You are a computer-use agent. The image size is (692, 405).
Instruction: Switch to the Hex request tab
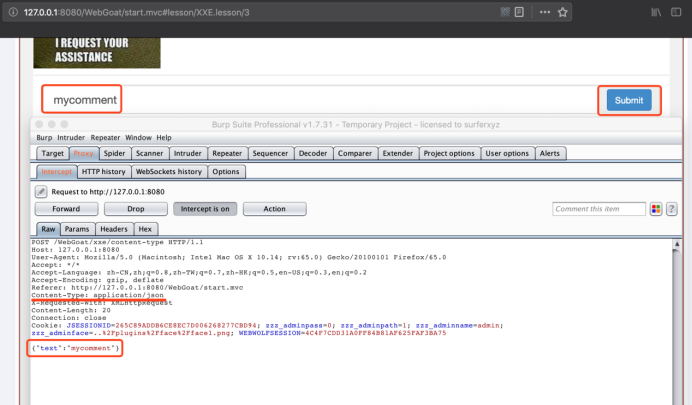point(145,229)
